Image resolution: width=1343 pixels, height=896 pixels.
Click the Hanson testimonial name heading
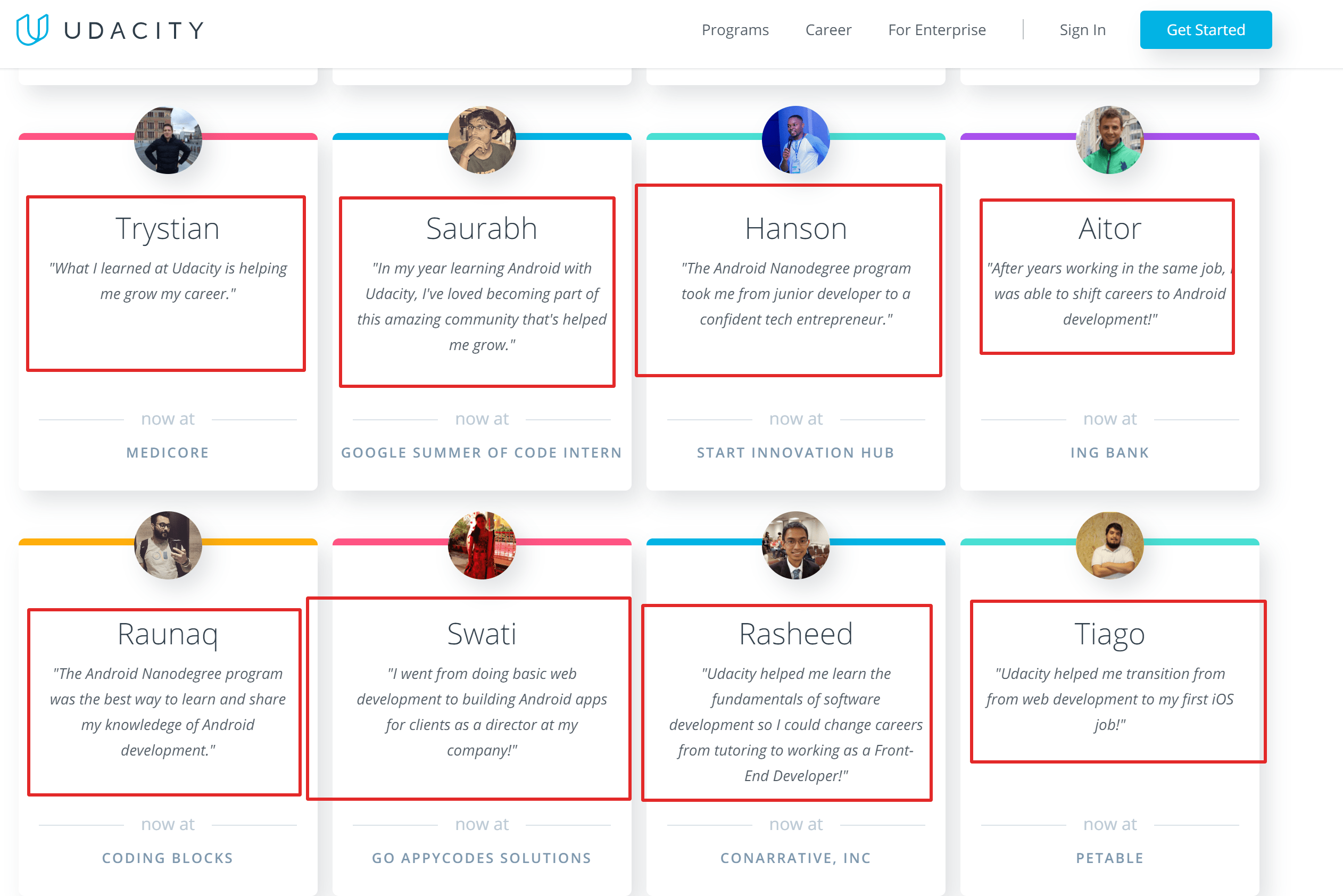(795, 229)
